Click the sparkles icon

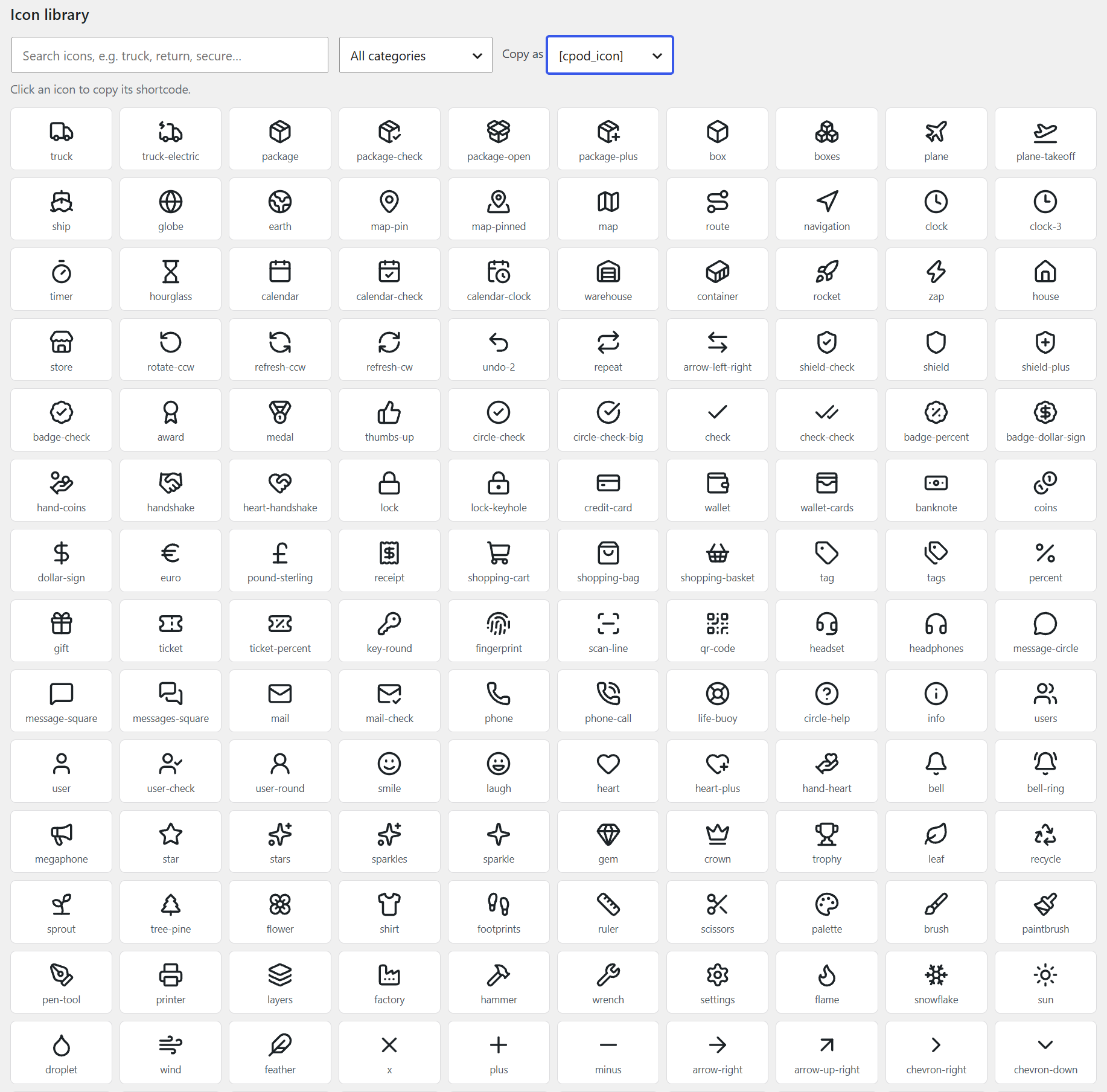389,841
